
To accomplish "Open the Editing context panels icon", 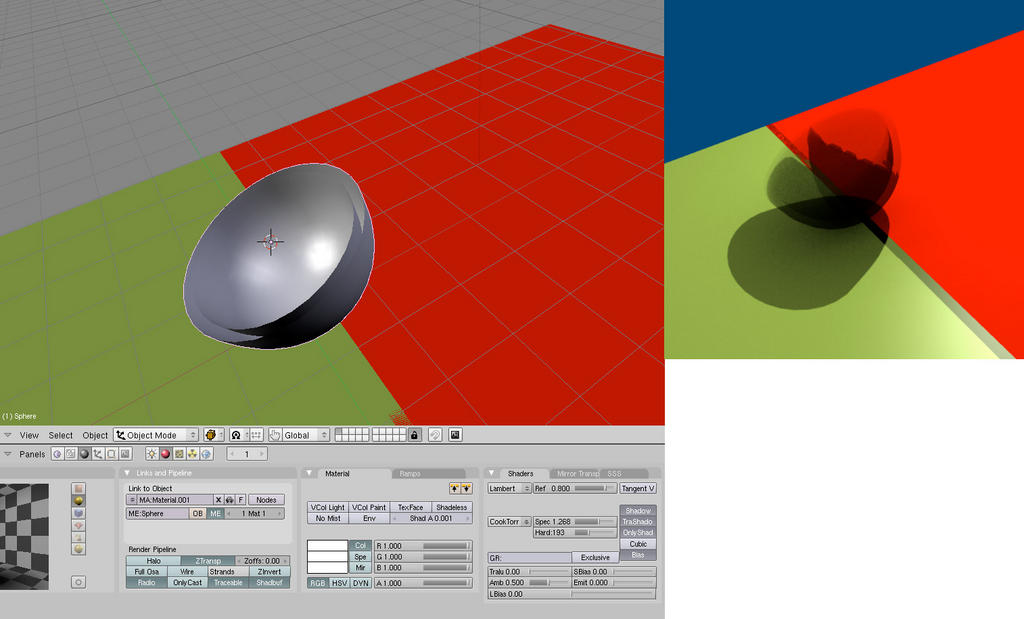I will tap(112, 454).
